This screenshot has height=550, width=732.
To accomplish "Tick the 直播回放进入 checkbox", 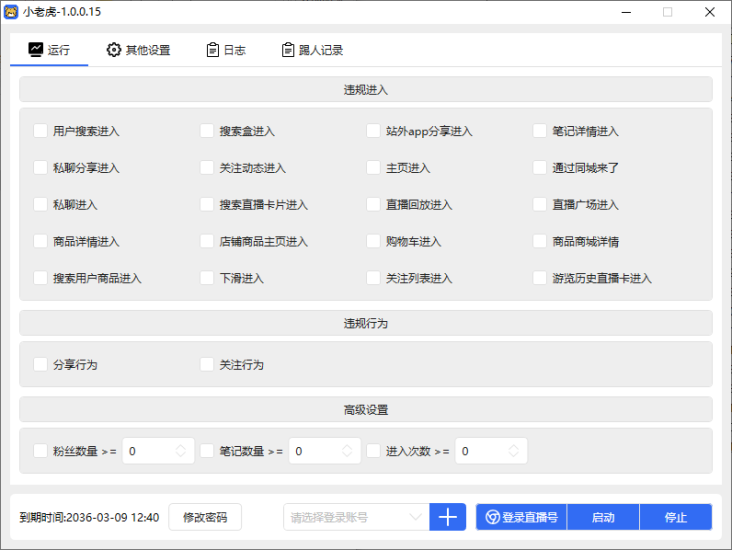I will point(373,204).
